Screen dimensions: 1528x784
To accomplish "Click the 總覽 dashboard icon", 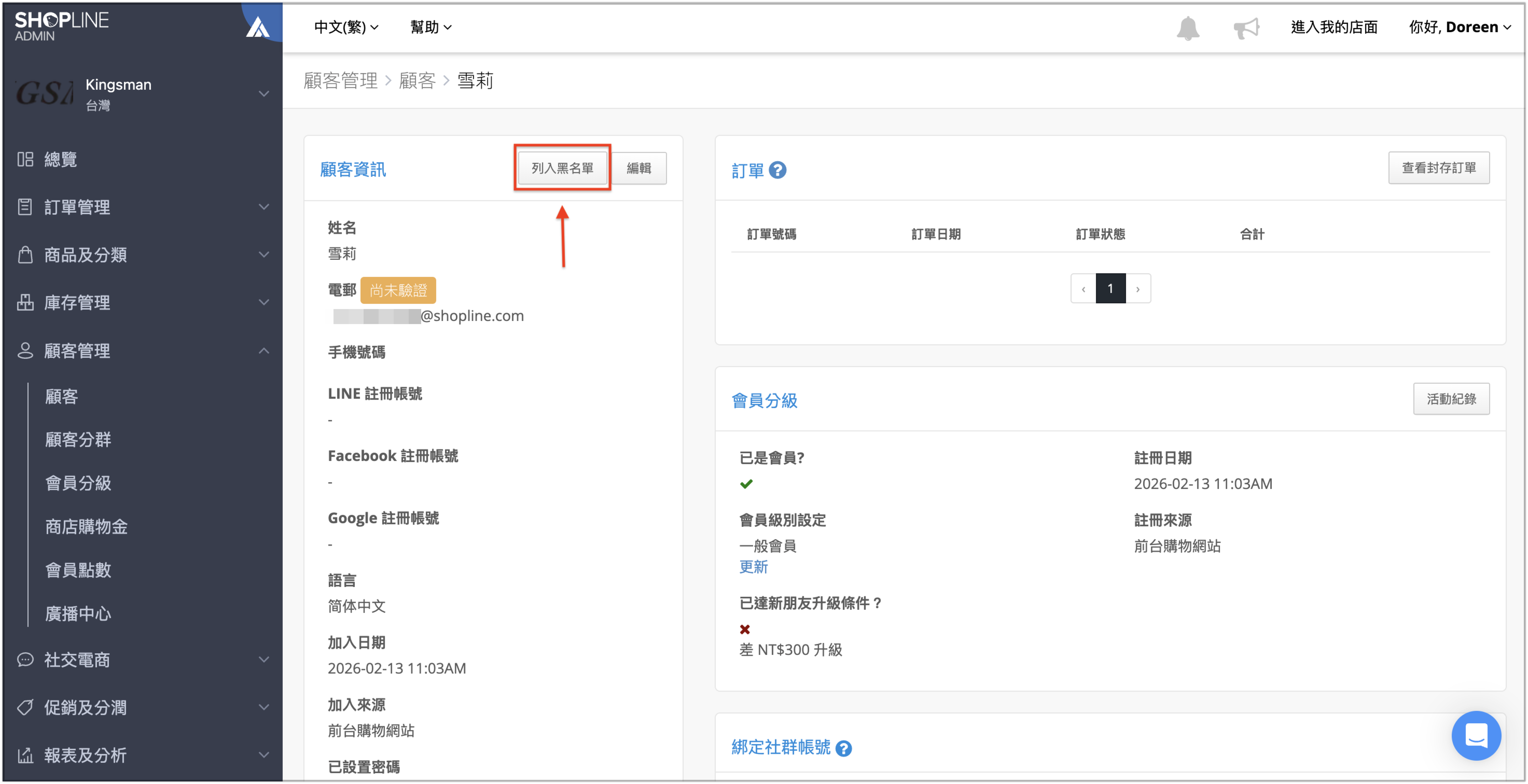I will (x=25, y=159).
